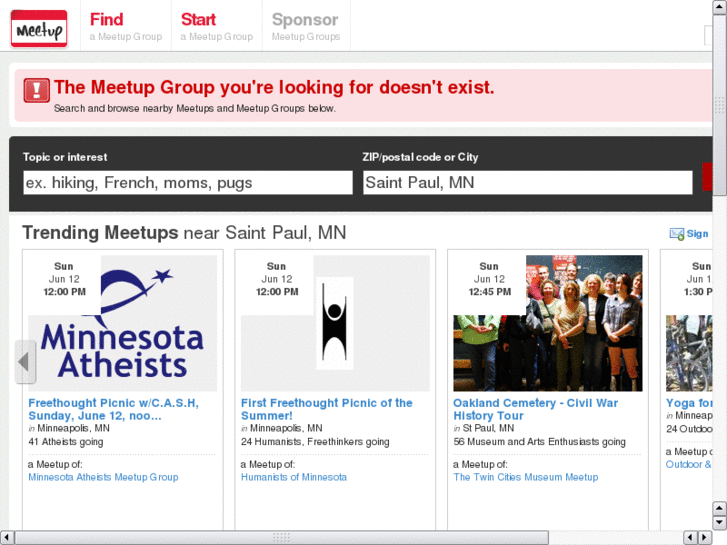Click "in St Paul, MN" location text
The image size is (727, 545).
484,428
